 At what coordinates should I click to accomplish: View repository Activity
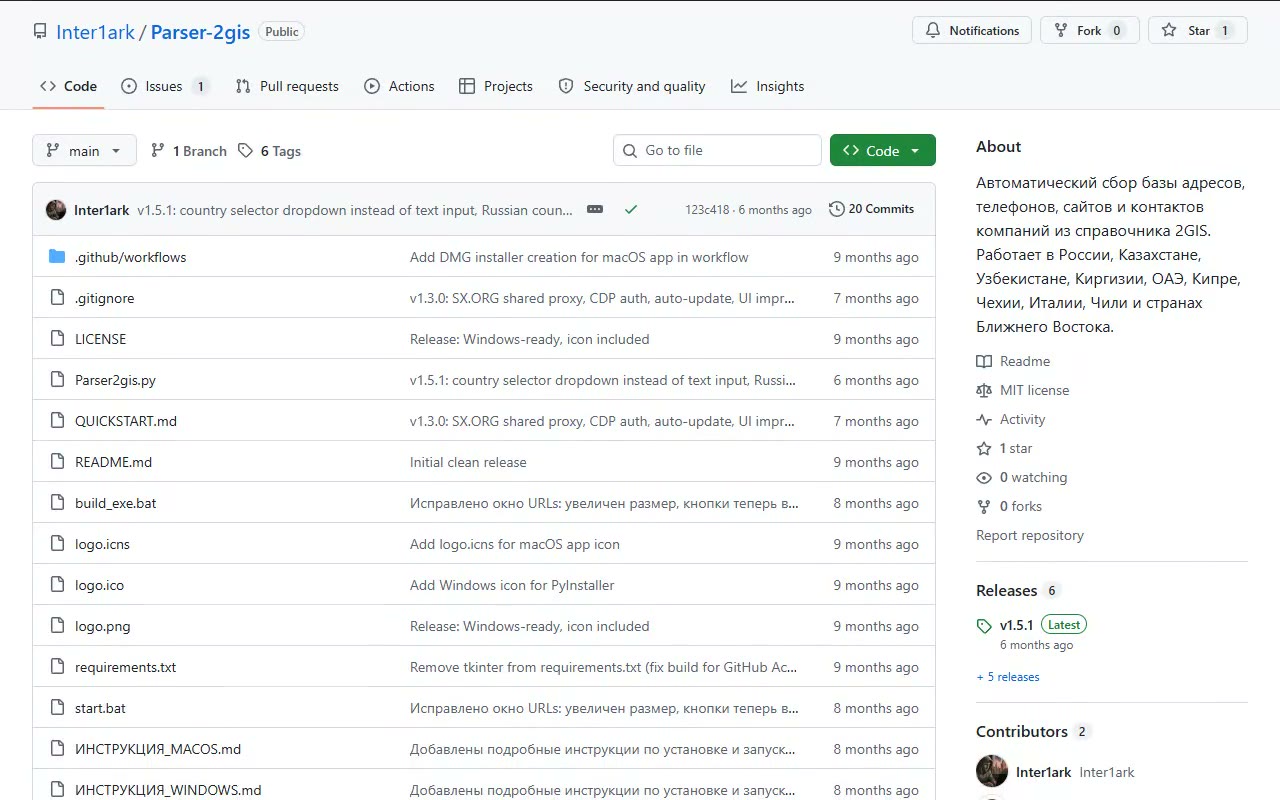(1011, 419)
